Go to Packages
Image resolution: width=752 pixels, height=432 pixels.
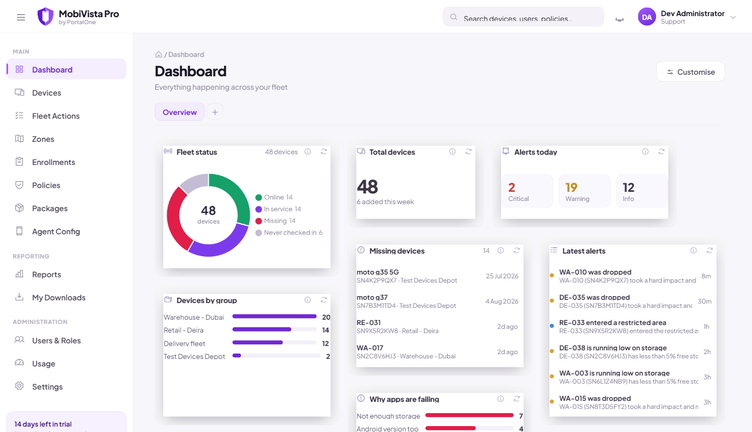coord(67,208)
